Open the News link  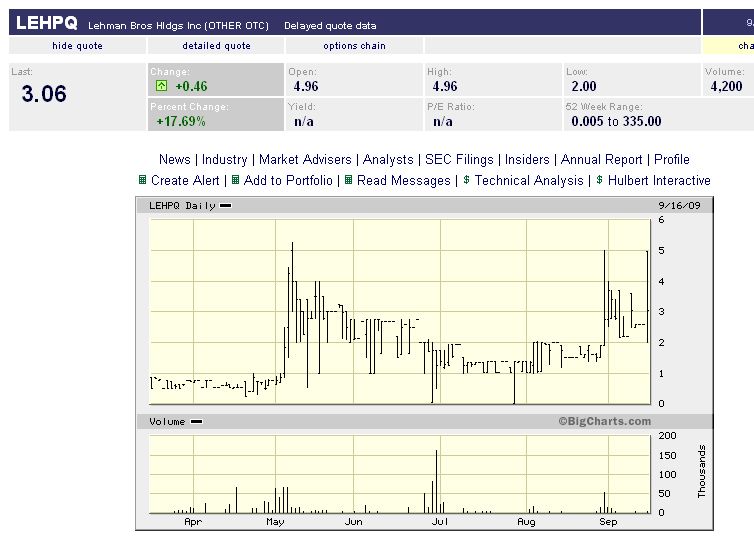[175, 159]
